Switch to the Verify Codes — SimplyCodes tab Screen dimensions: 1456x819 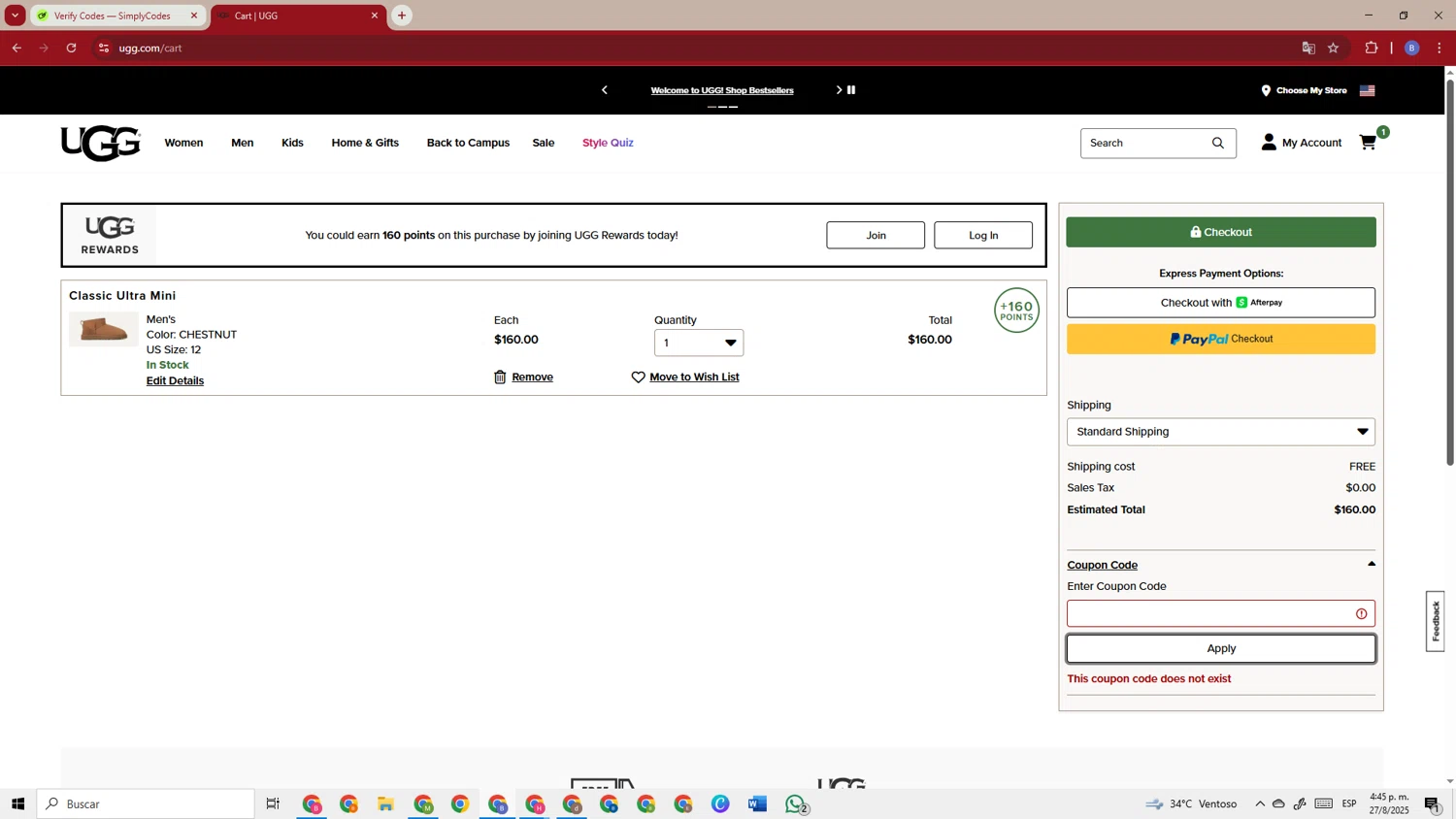tap(112, 16)
